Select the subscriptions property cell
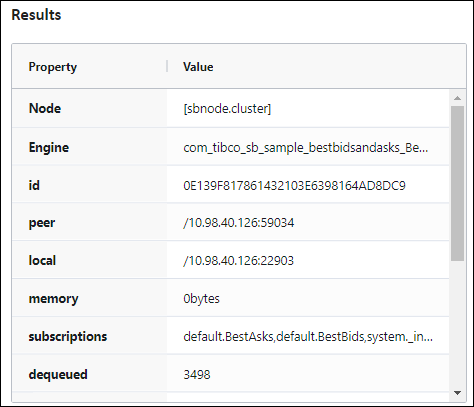Viewport: 474px width, 407px height. click(x=89, y=336)
